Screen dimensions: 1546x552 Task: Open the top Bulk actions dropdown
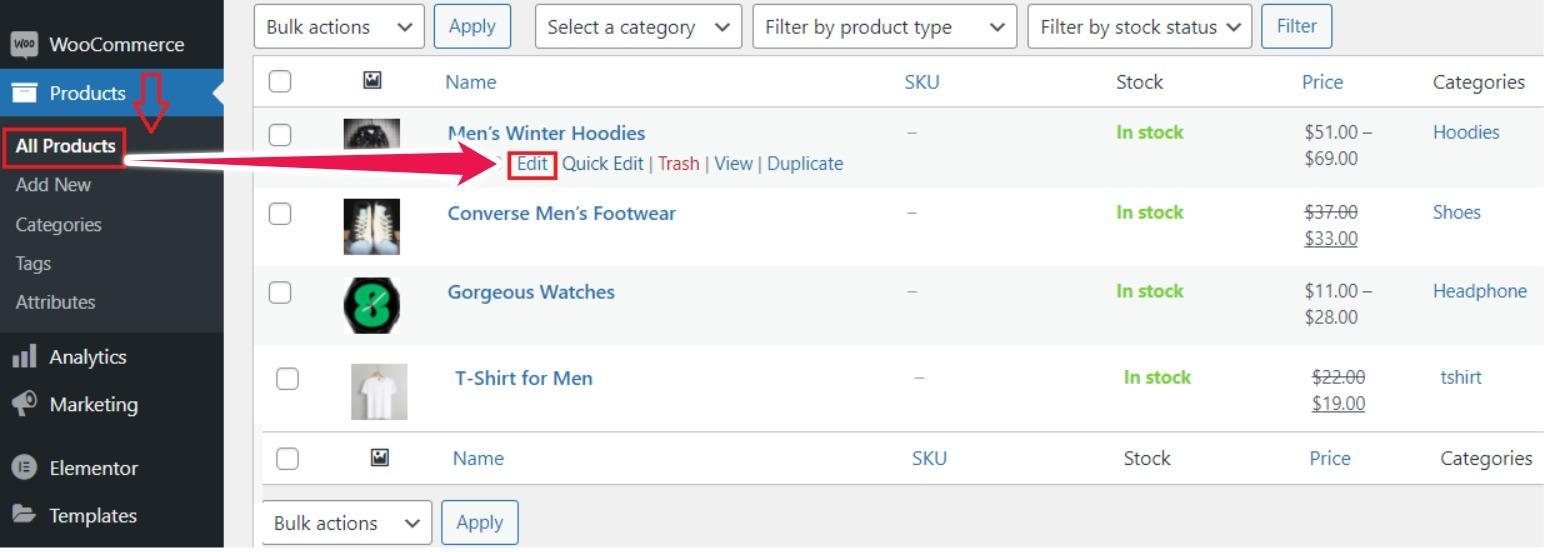tap(339, 27)
